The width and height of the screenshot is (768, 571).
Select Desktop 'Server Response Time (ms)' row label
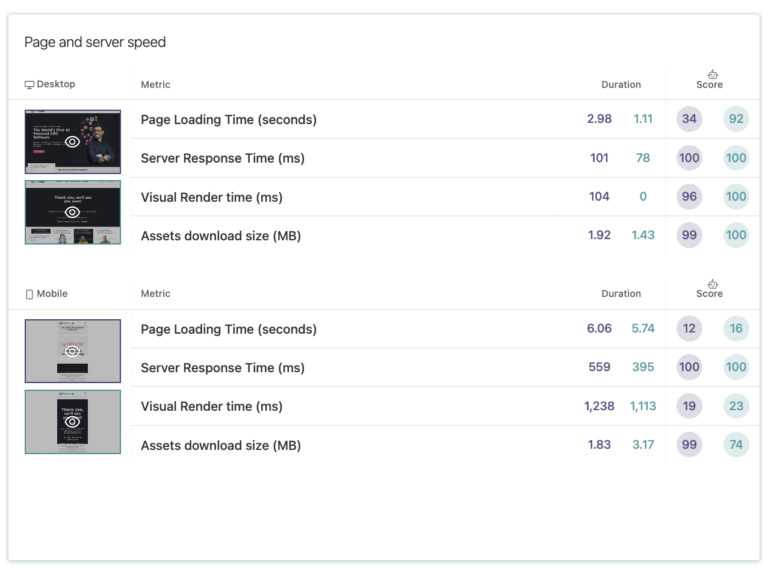[222, 158]
